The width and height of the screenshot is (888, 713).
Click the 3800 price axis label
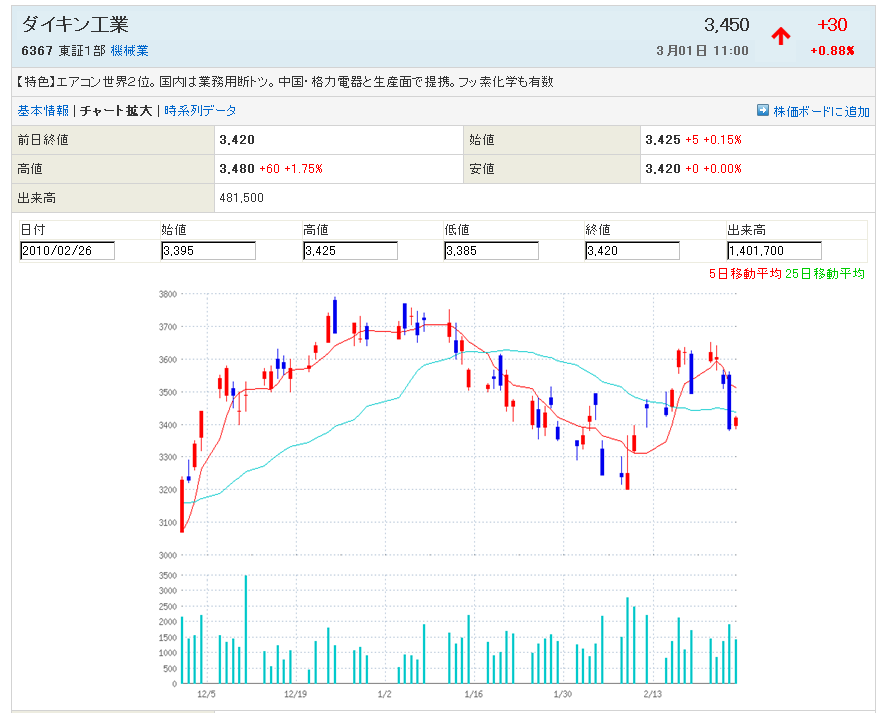pyautogui.click(x=168, y=294)
